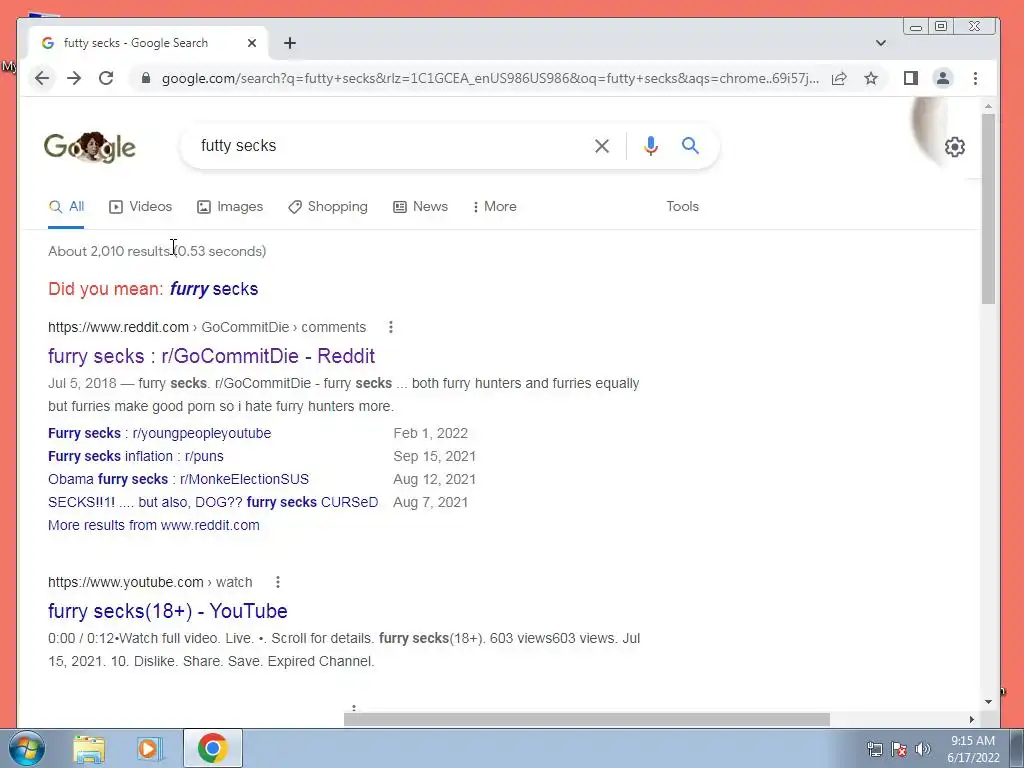The width and height of the screenshot is (1024, 768).
Task: Click the Chrome taskbar icon
Action: point(213,748)
